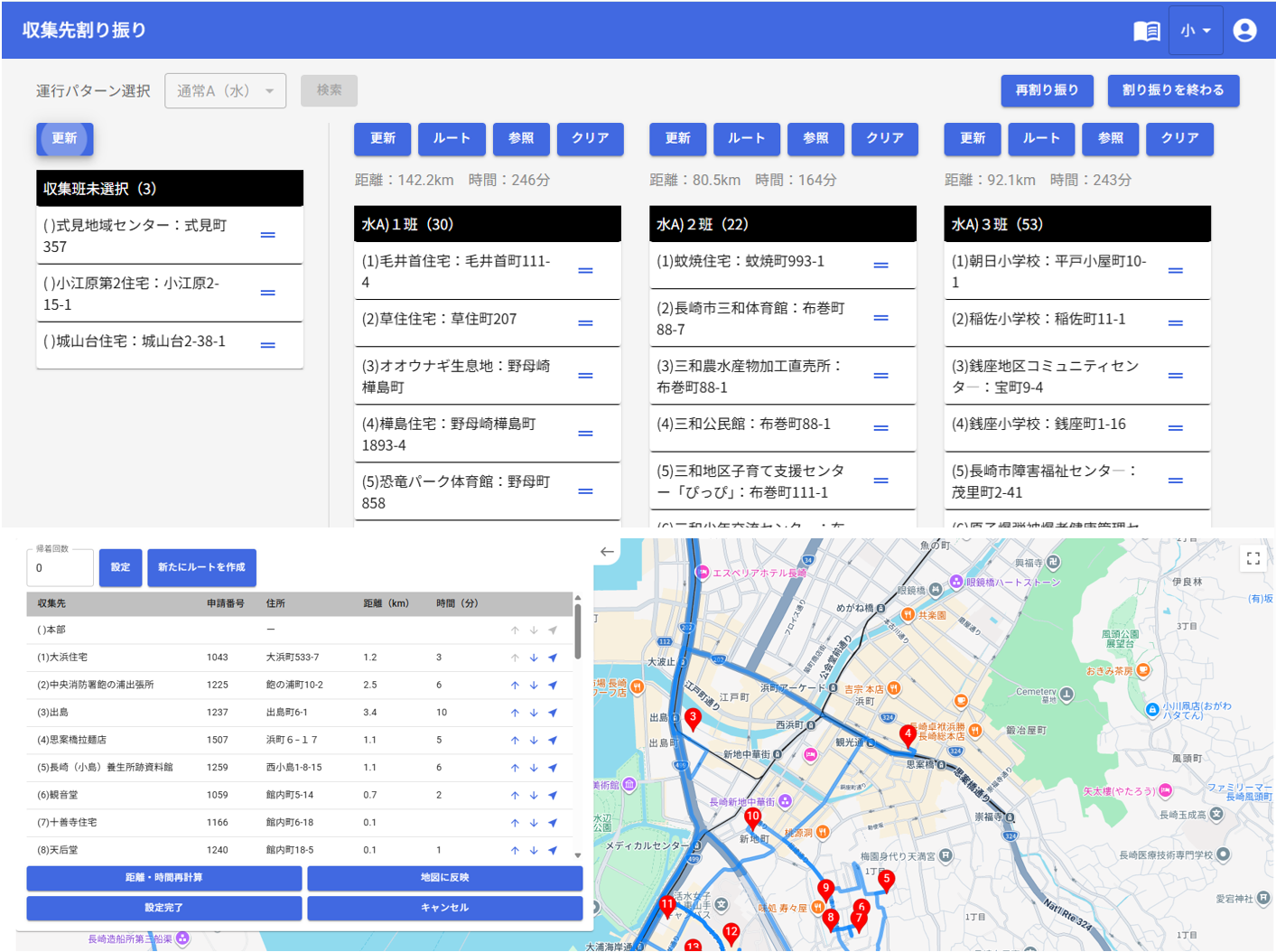This screenshot has width=1276, height=952.
Task: Click the 地図に反映 button
Action: coord(445,878)
